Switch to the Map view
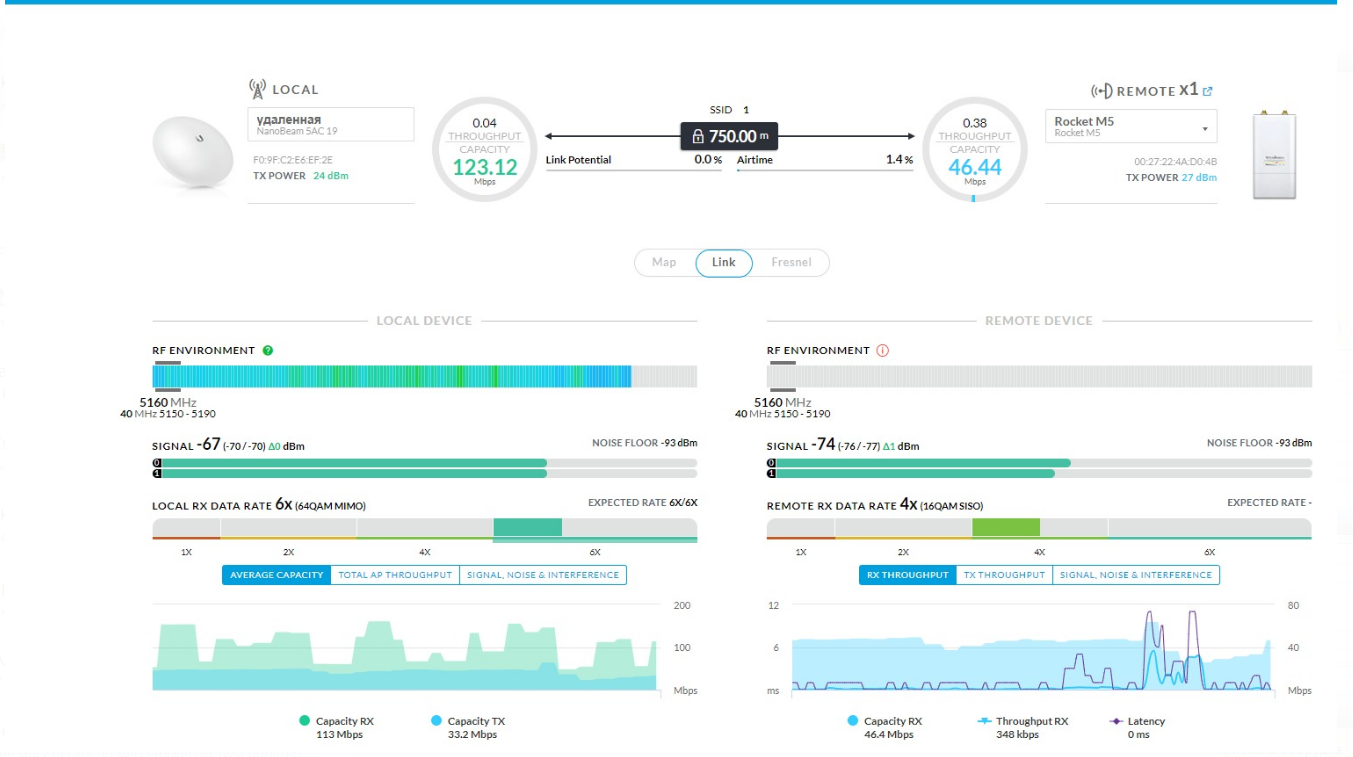Image resolution: width=1353 pixels, height=757 pixels. point(664,262)
